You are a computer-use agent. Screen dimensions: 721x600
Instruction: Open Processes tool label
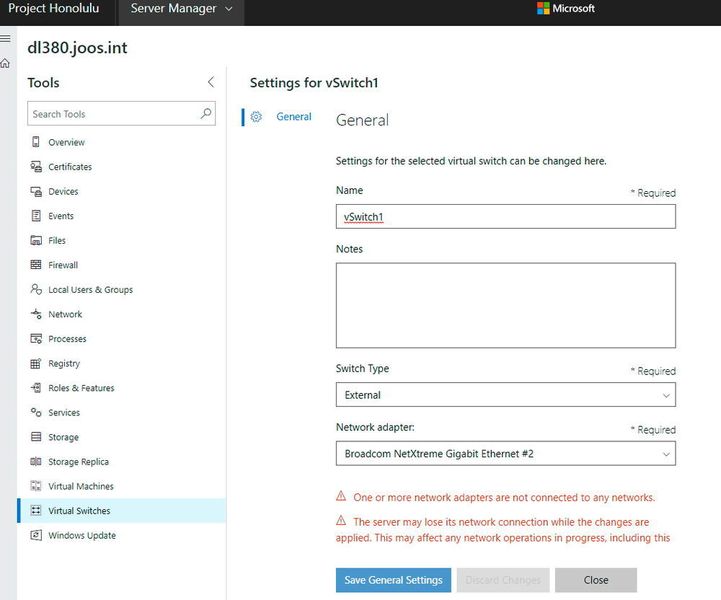67,339
